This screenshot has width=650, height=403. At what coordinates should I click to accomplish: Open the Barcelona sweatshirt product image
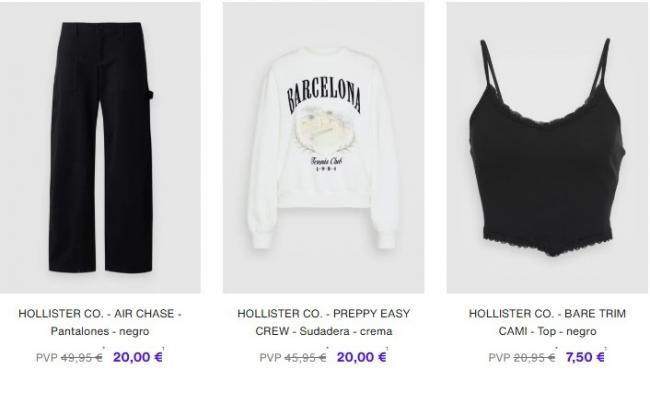[x=323, y=148]
